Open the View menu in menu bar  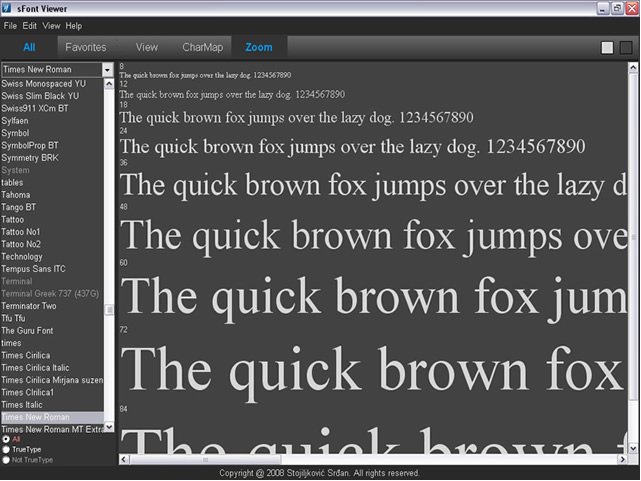(51, 26)
